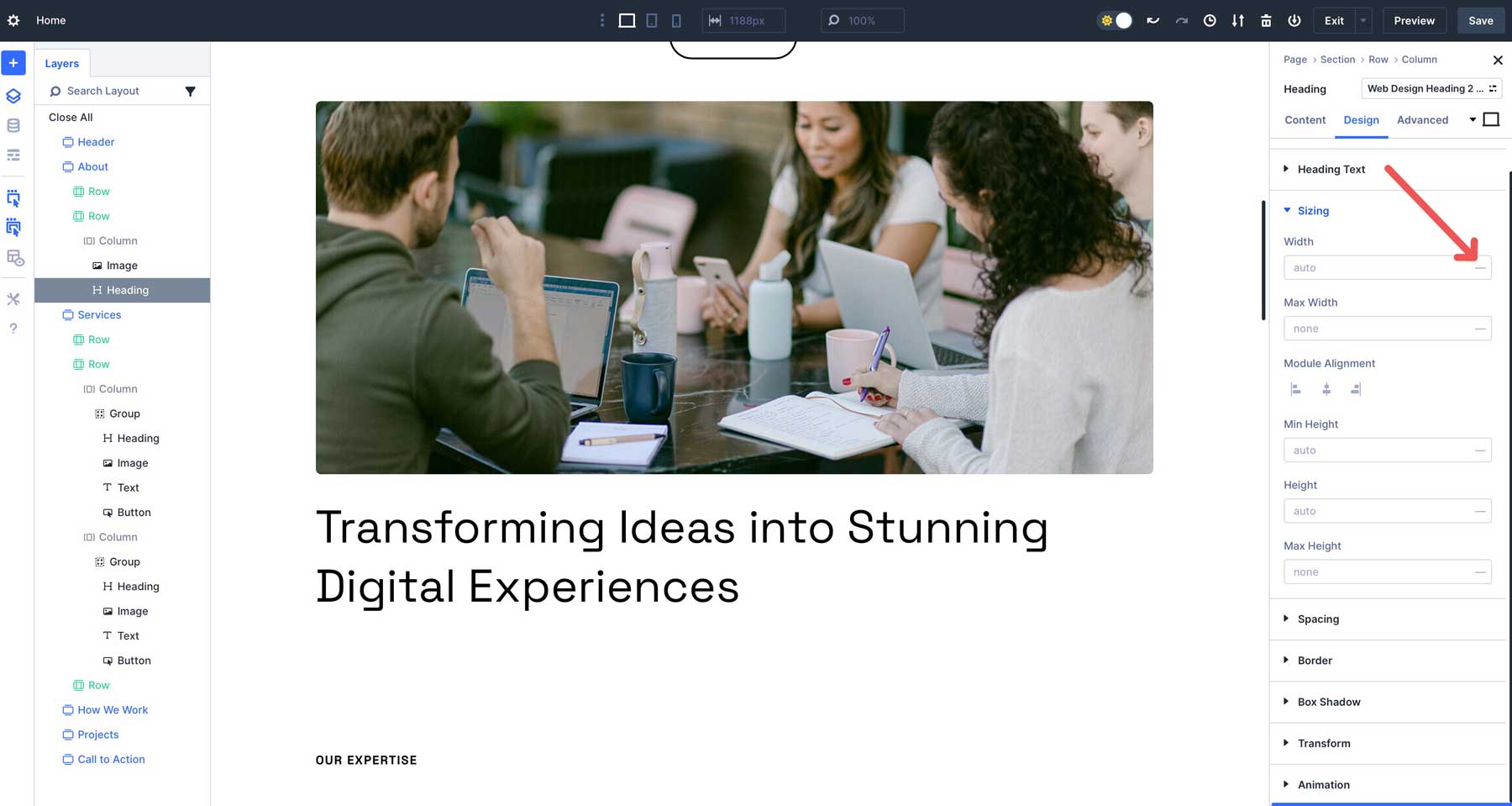Collapse the Sizing section
This screenshot has width=1512, height=806.
pyautogui.click(x=1313, y=211)
